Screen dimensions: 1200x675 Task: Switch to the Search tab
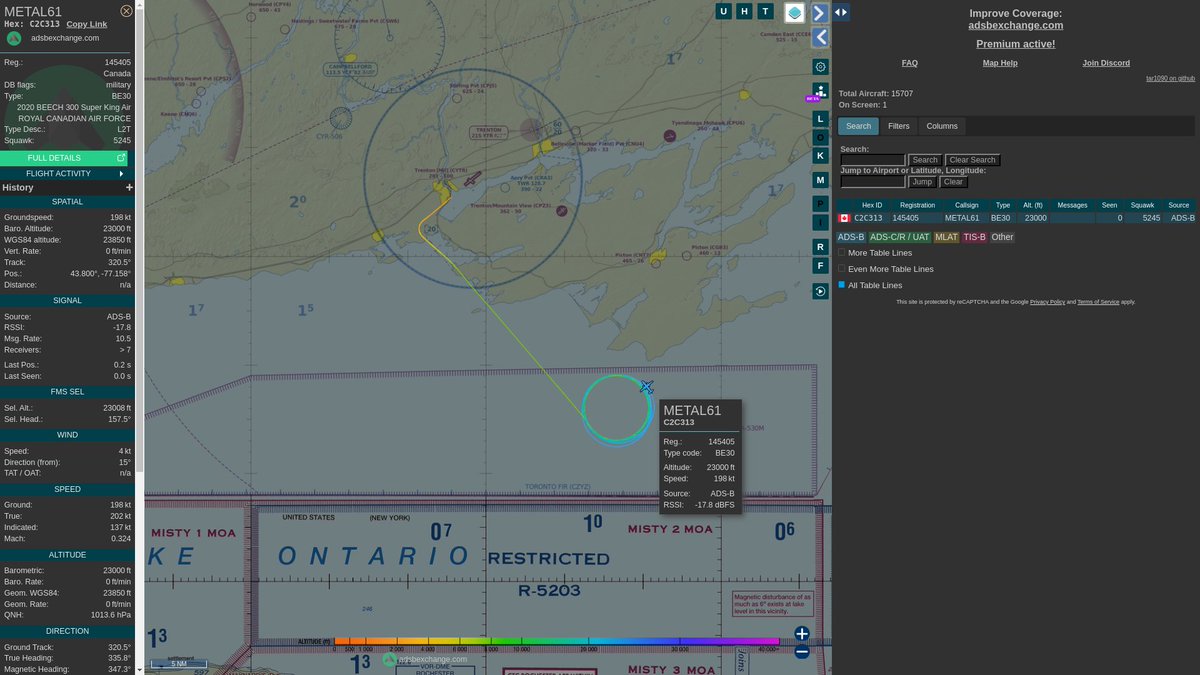pyautogui.click(x=858, y=126)
